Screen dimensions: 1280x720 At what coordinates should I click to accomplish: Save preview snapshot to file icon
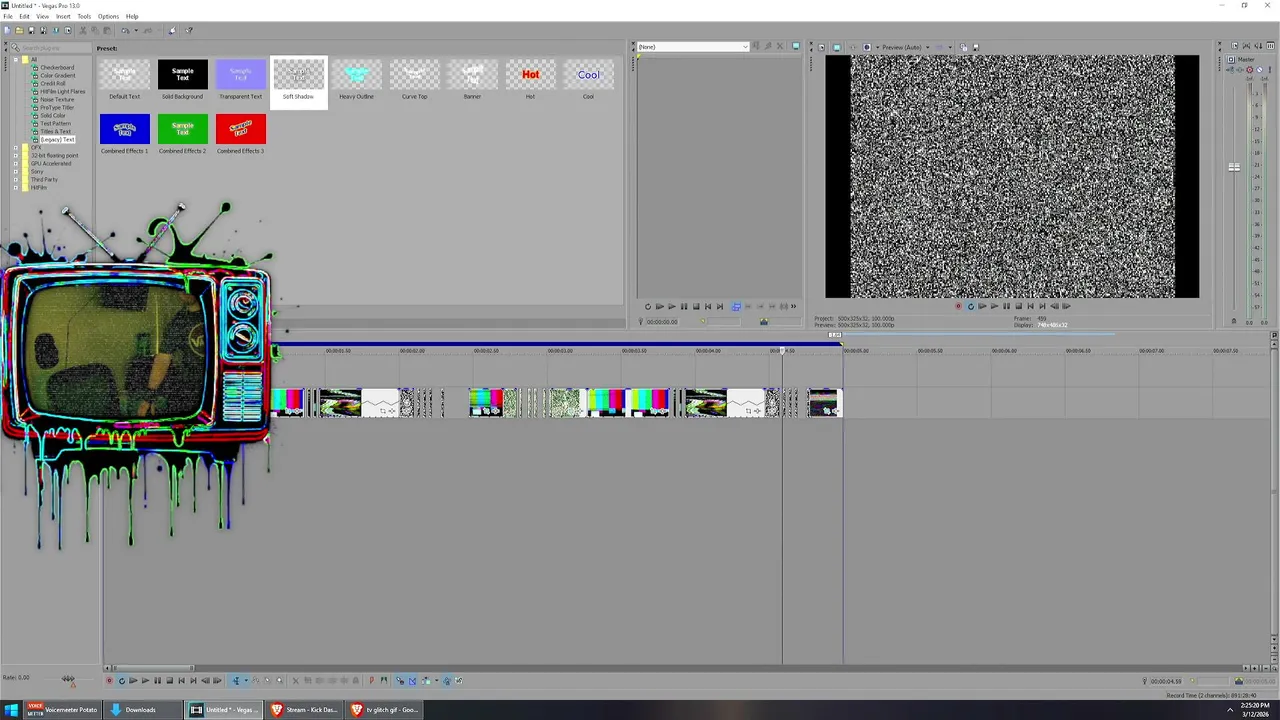(x=975, y=47)
